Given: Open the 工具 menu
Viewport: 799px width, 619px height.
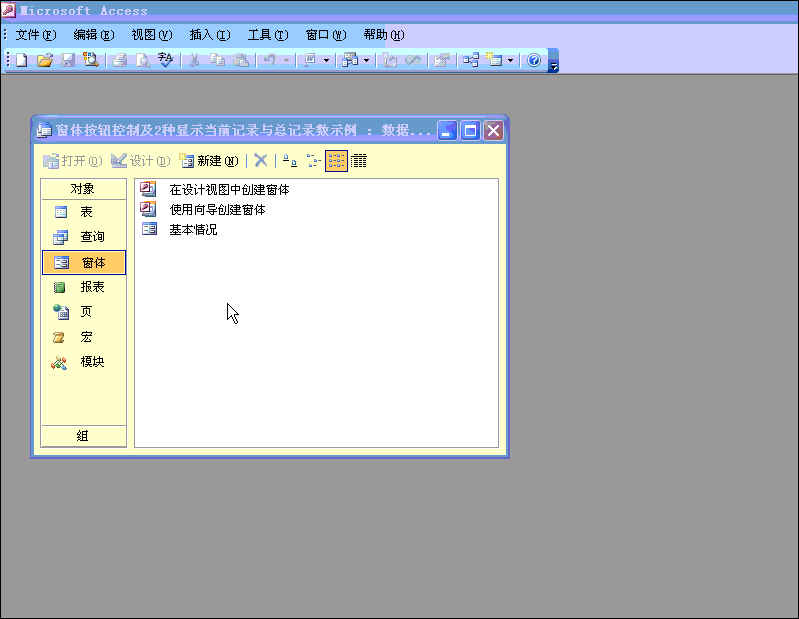Looking at the screenshot, I should point(267,35).
